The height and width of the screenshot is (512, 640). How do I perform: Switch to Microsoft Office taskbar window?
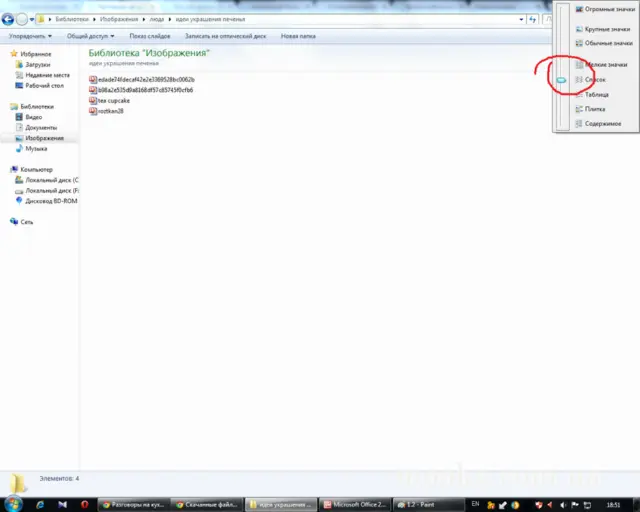click(354, 505)
